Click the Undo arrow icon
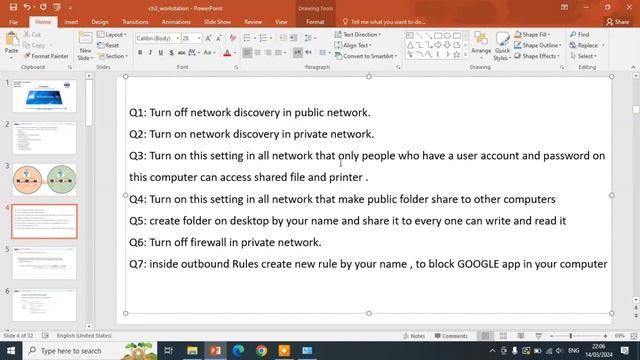This screenshot has width=640, height=360. [27, 7]
